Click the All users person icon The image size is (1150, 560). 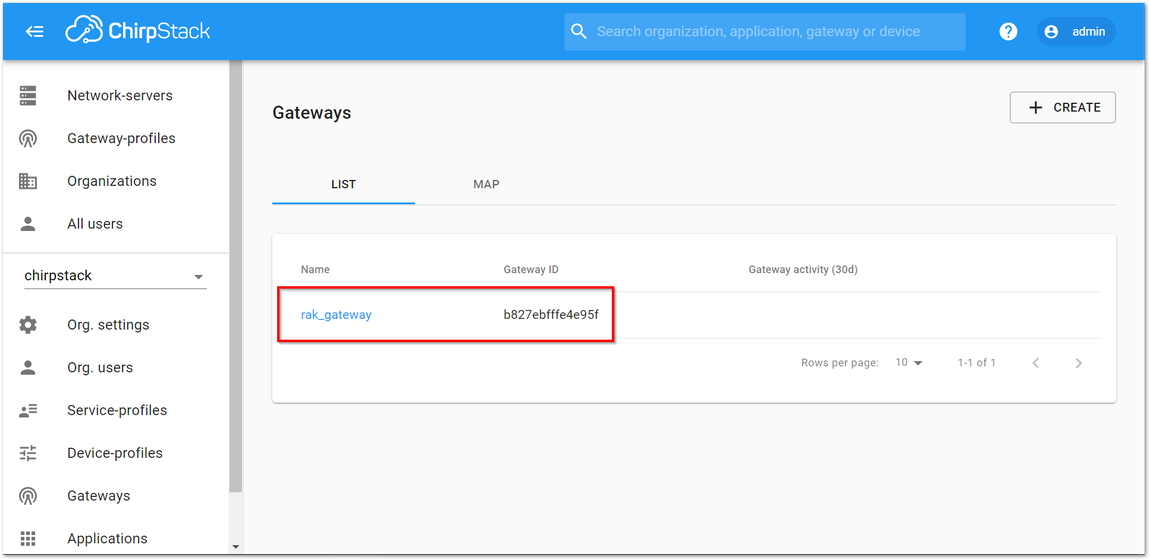pyautogui.click(x=28, y=224)
